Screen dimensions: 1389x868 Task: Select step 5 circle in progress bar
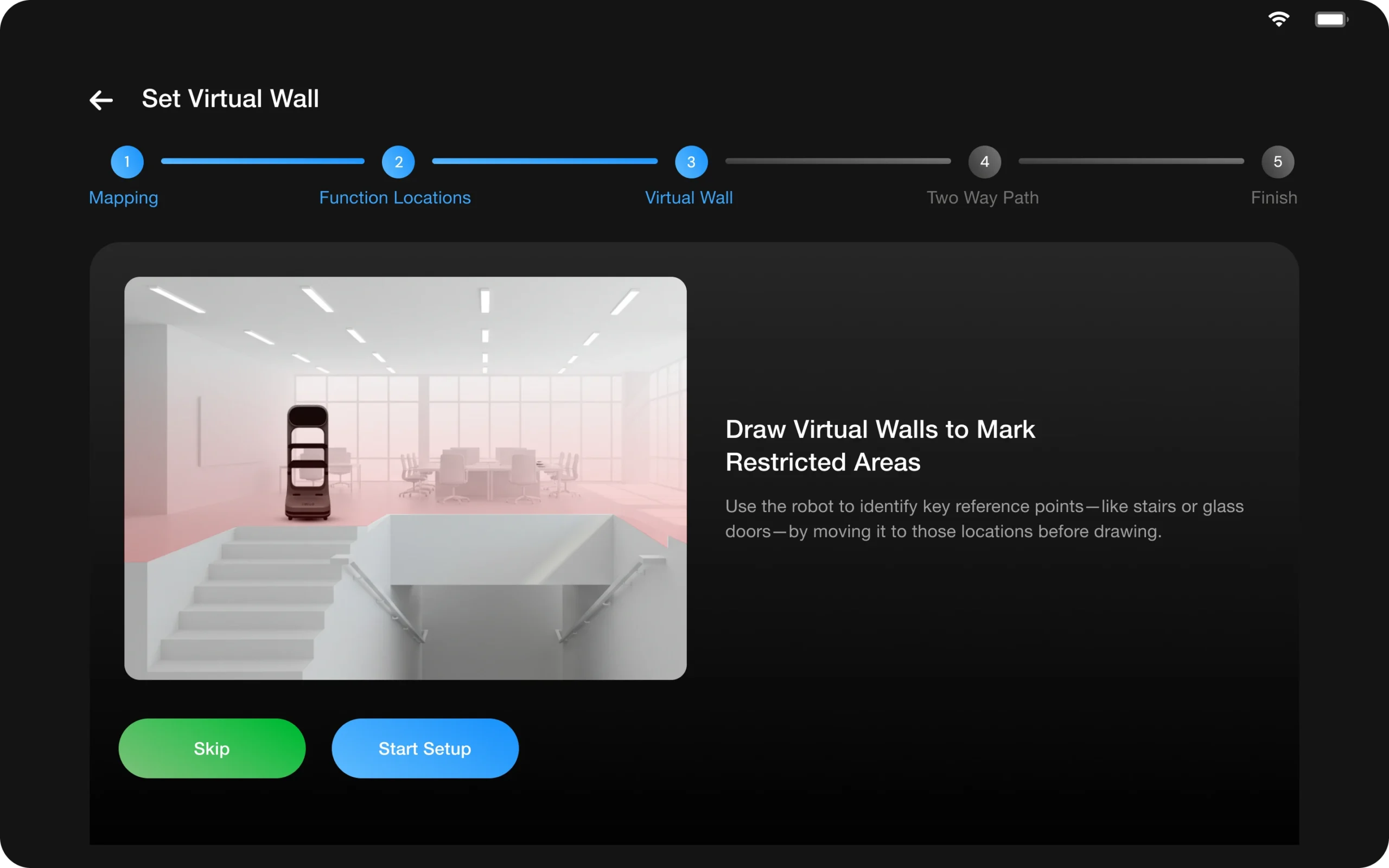(1278, 162)
